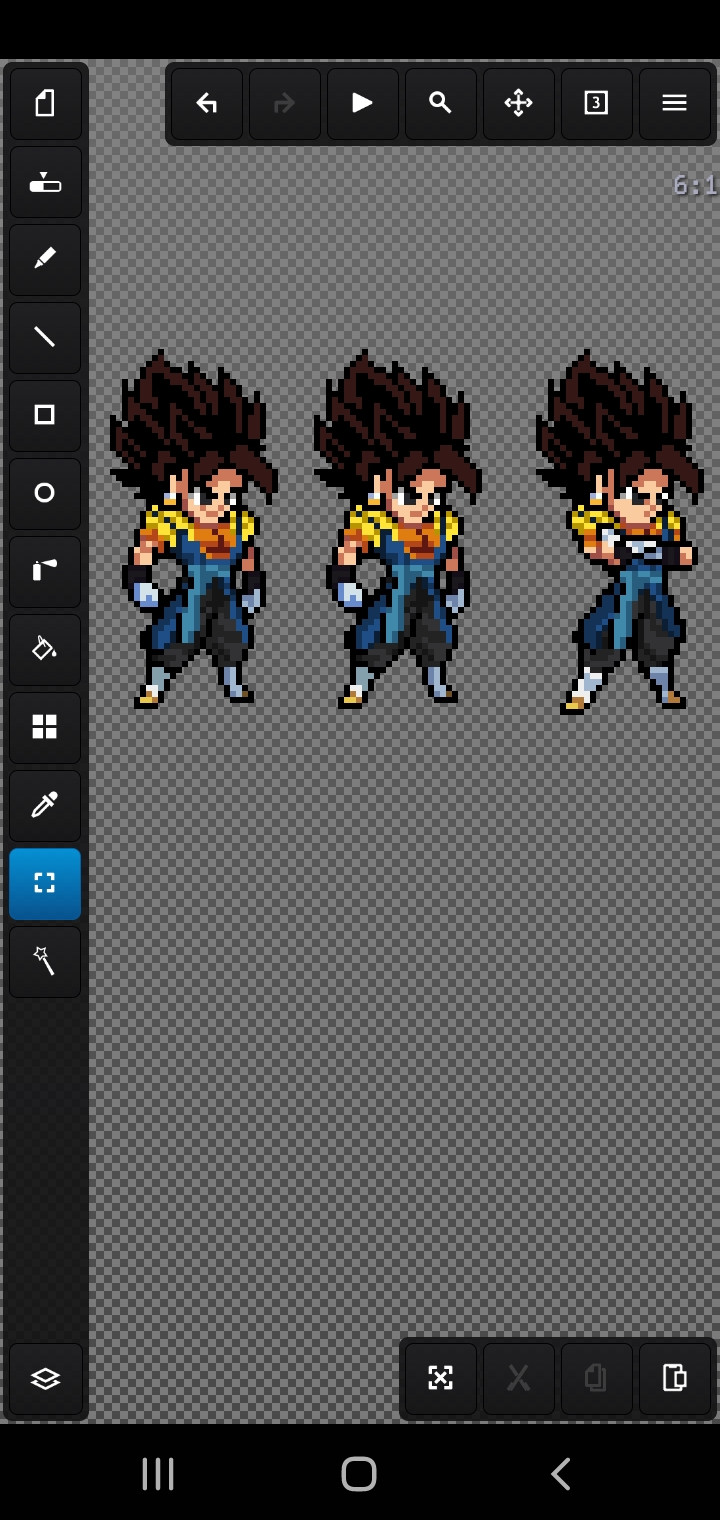Click the first sprite on canvas

(193, 530)
